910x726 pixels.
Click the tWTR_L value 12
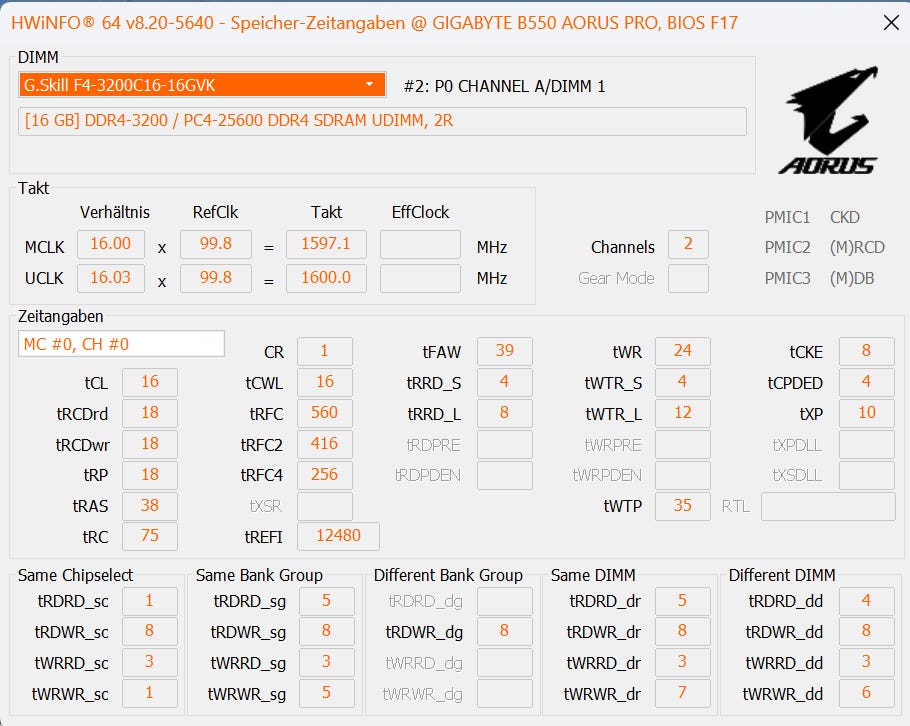[682, 413]
